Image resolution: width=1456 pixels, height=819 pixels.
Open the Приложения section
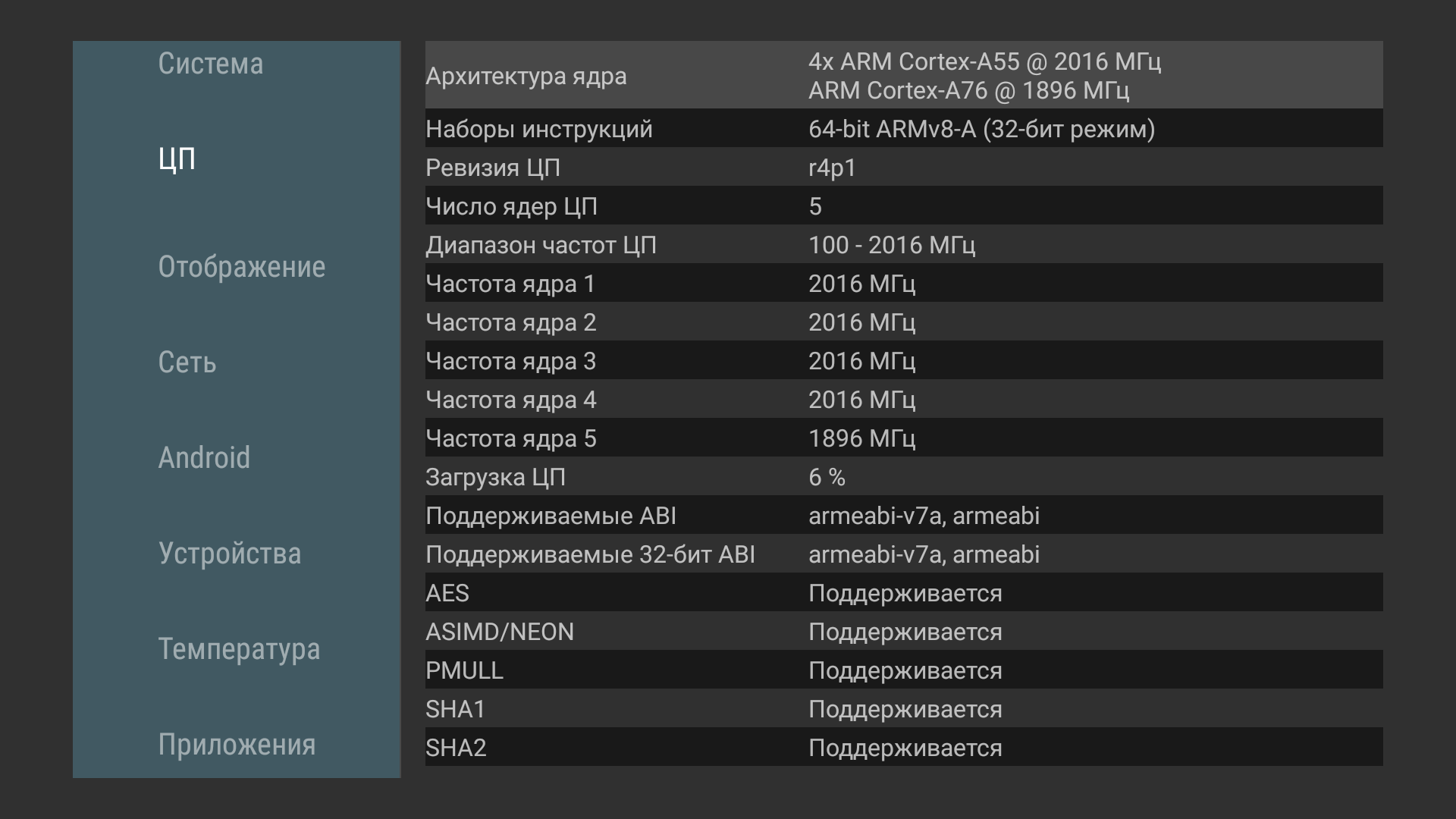click(x=237, y=745)
